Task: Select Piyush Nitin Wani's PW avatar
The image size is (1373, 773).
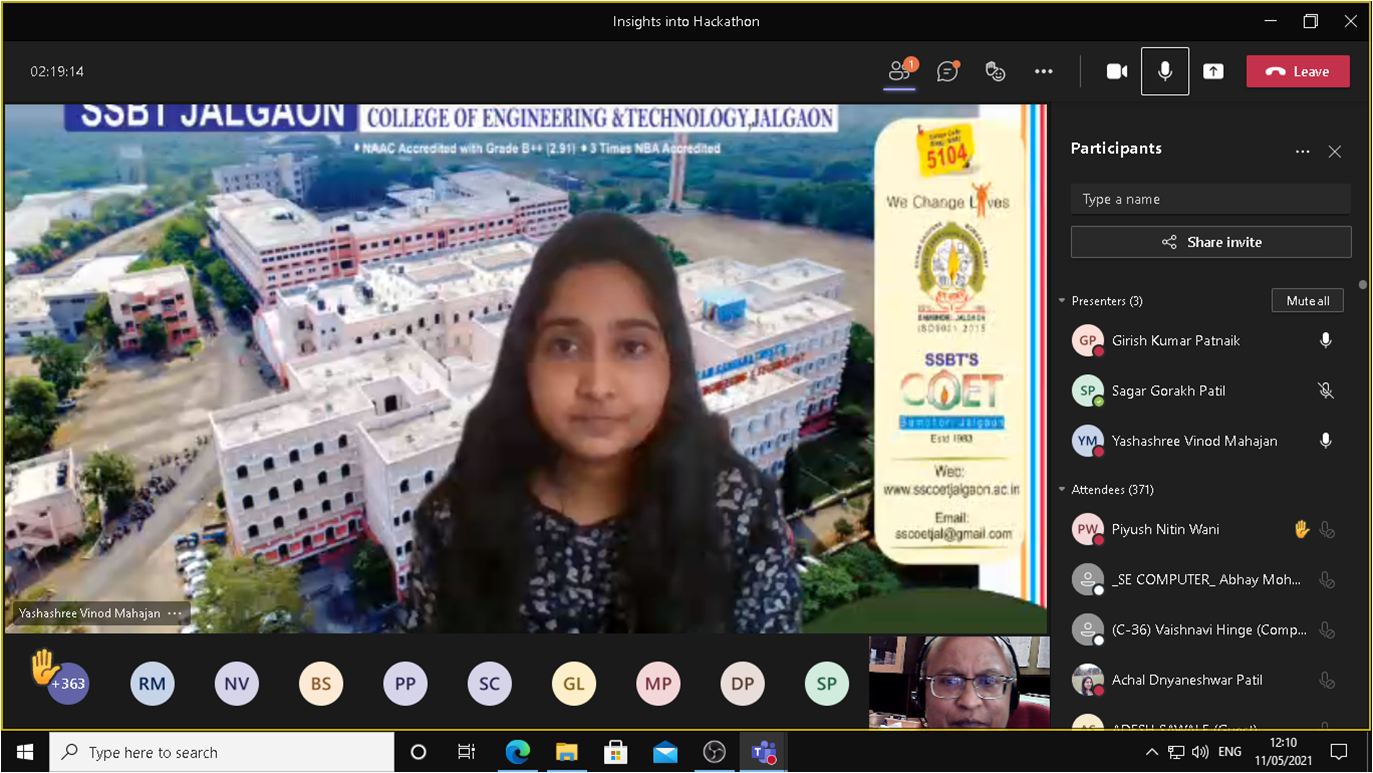Action: point(1087,530)
